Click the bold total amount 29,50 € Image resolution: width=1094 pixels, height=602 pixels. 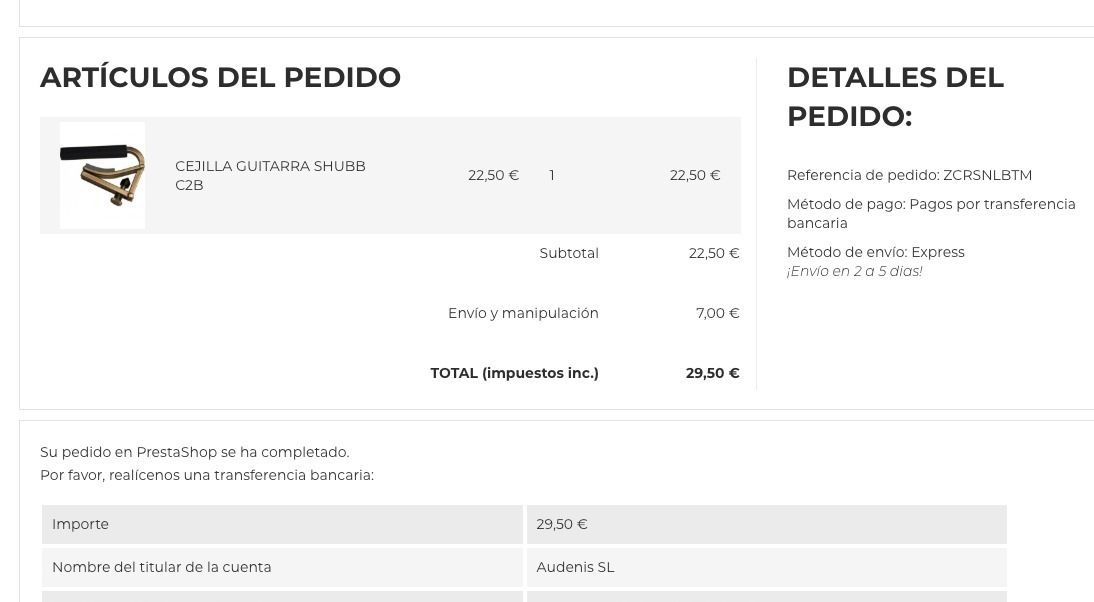(x=712, y=373)
